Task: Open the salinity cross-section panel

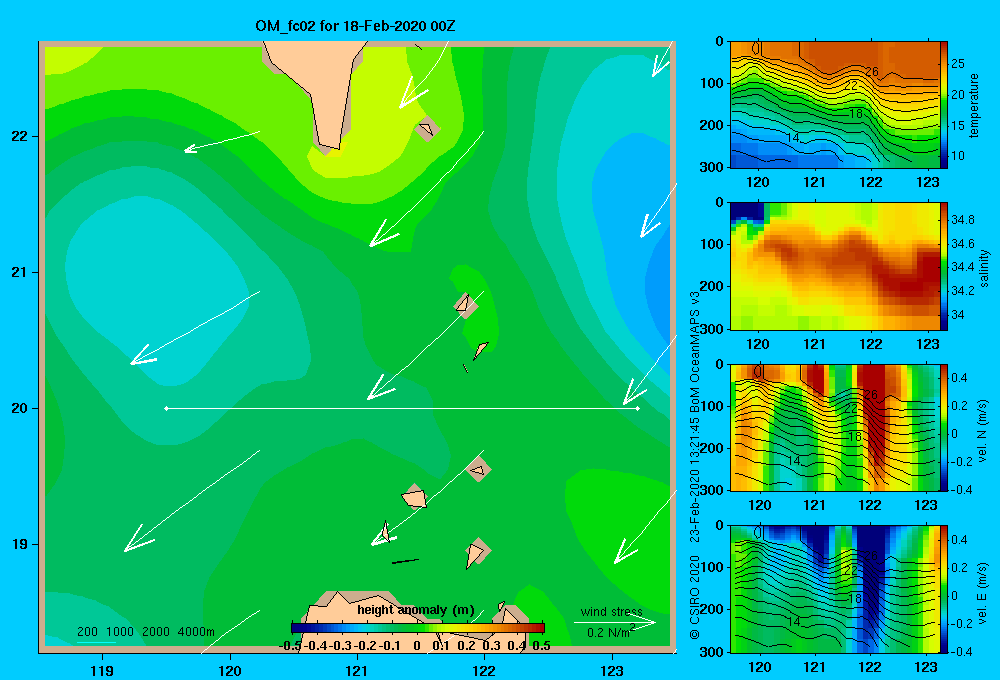Action: pos(835,267)
